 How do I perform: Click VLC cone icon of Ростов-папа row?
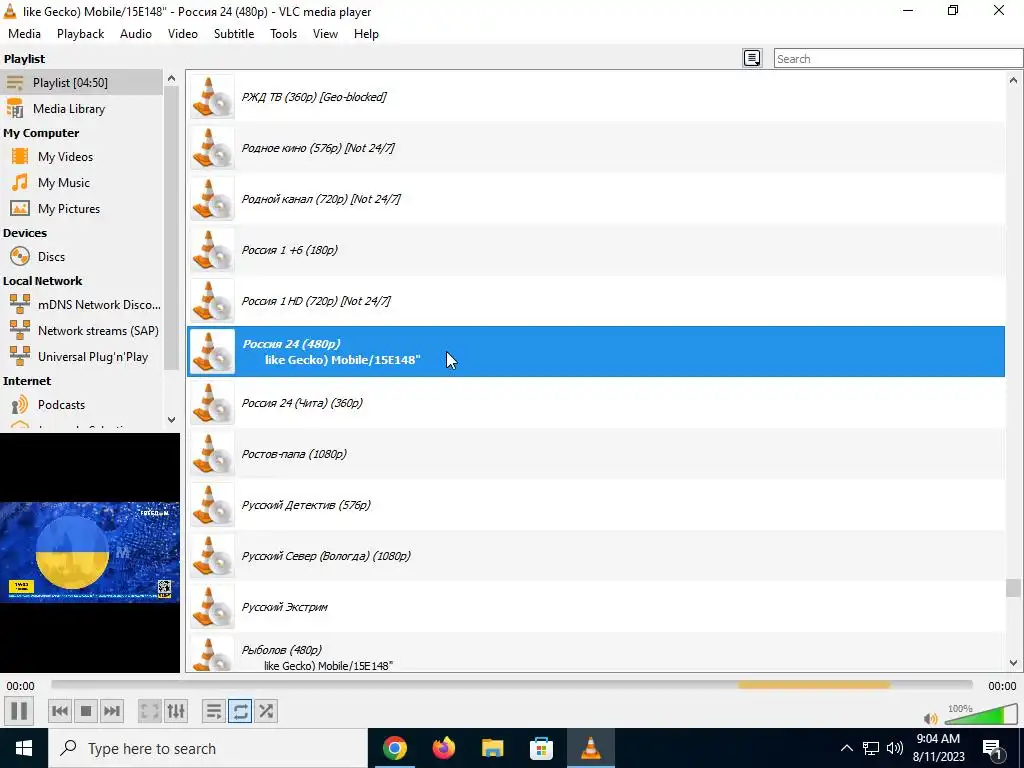(212, 454)
